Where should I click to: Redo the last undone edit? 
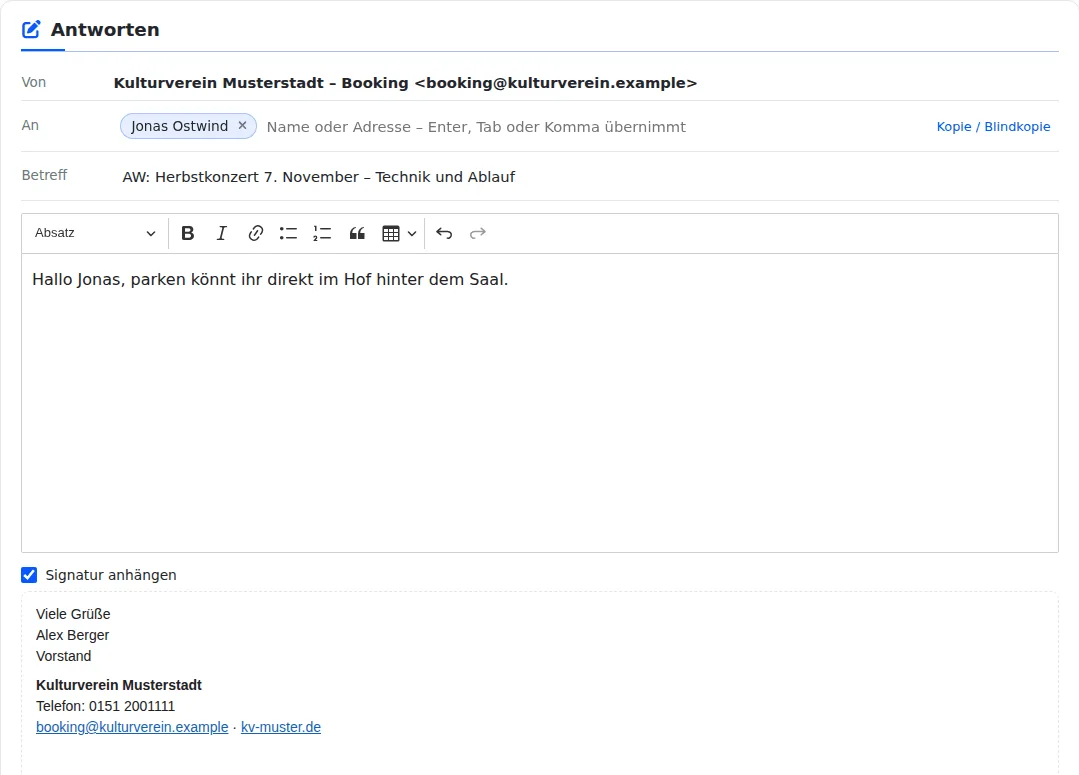click(x=478, y=233)
